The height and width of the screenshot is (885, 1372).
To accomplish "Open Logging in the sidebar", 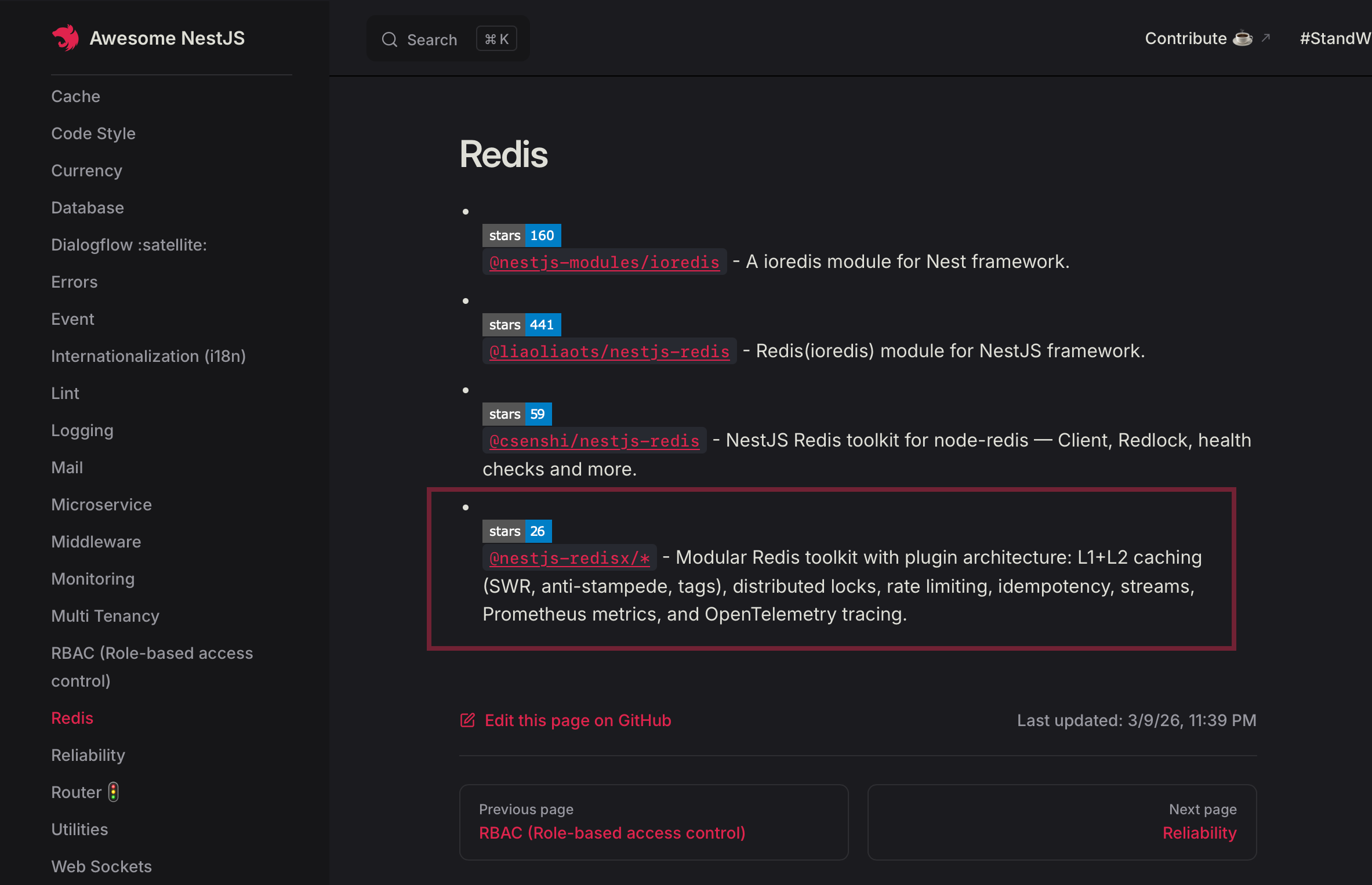I will coord(82,430).
